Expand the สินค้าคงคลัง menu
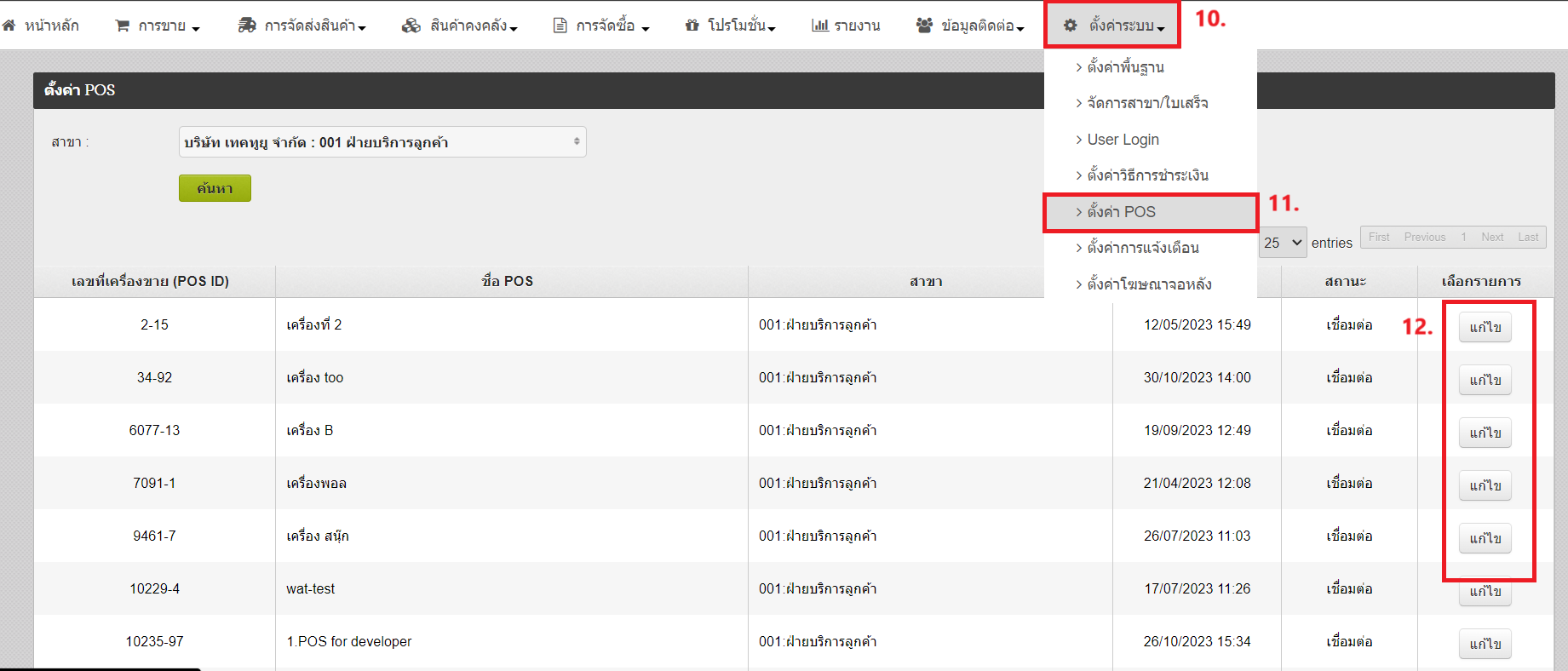Viewport: 1568px width, 671px height. tap(460, 26)
